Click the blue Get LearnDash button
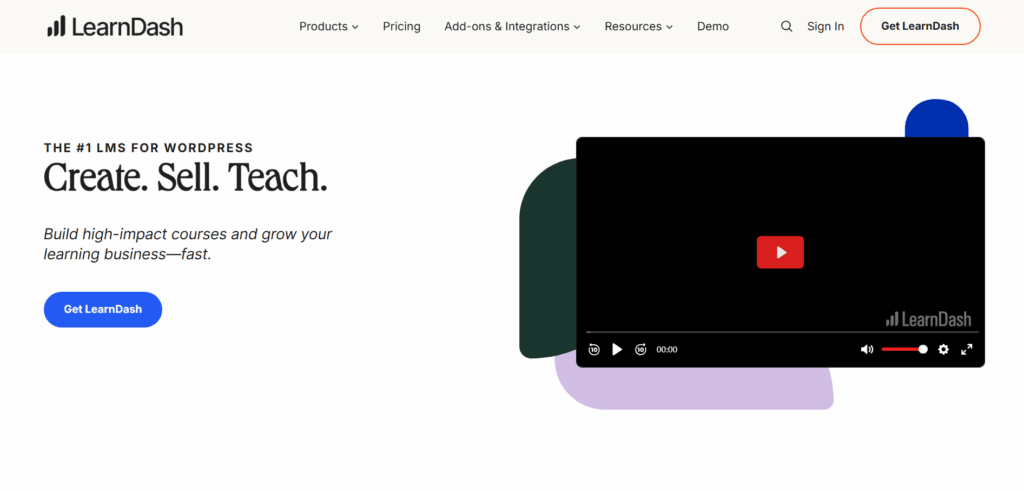 (x=103, y=309)
